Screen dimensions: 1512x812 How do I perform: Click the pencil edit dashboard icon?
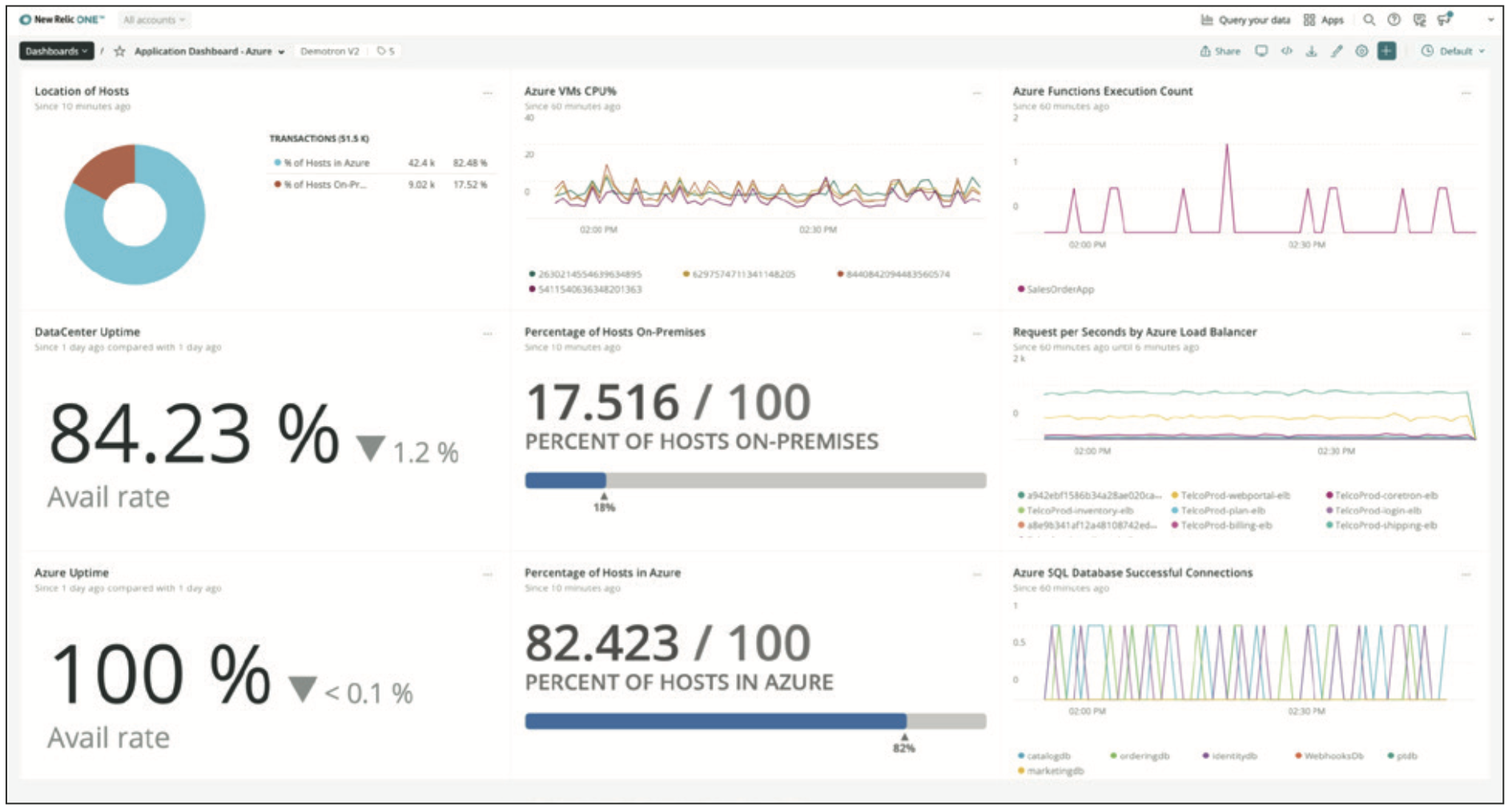1336,51
